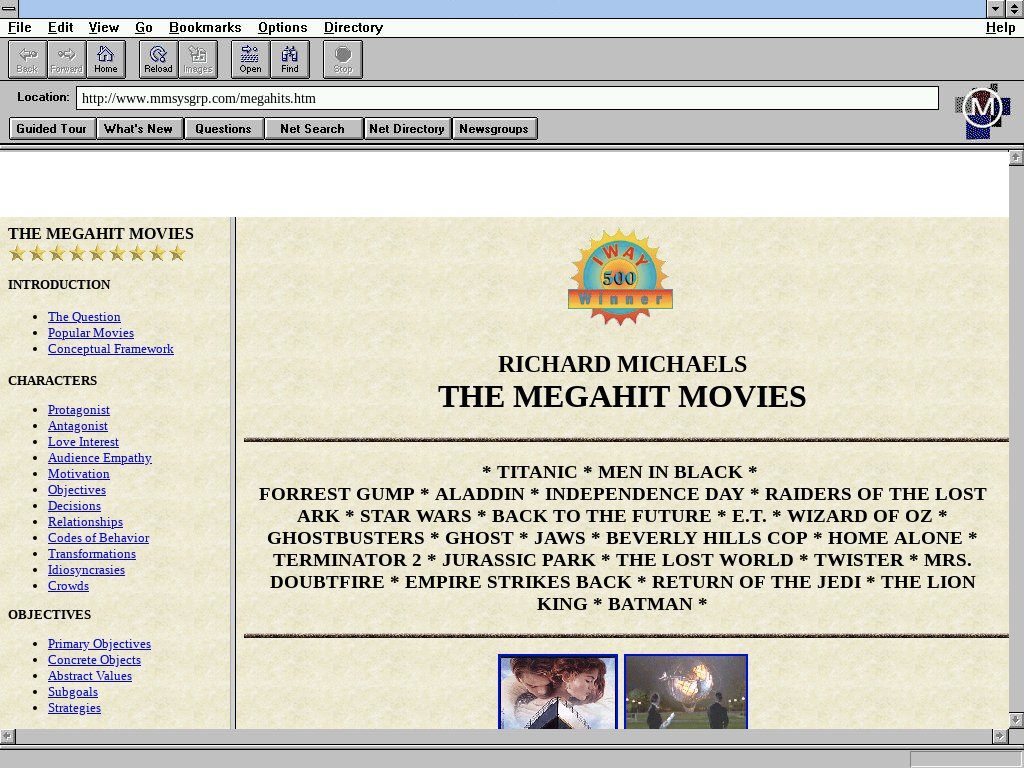Viewport: 1024px width, 768px height.
Task: Click the Net Search button
Action: point(312,129)
